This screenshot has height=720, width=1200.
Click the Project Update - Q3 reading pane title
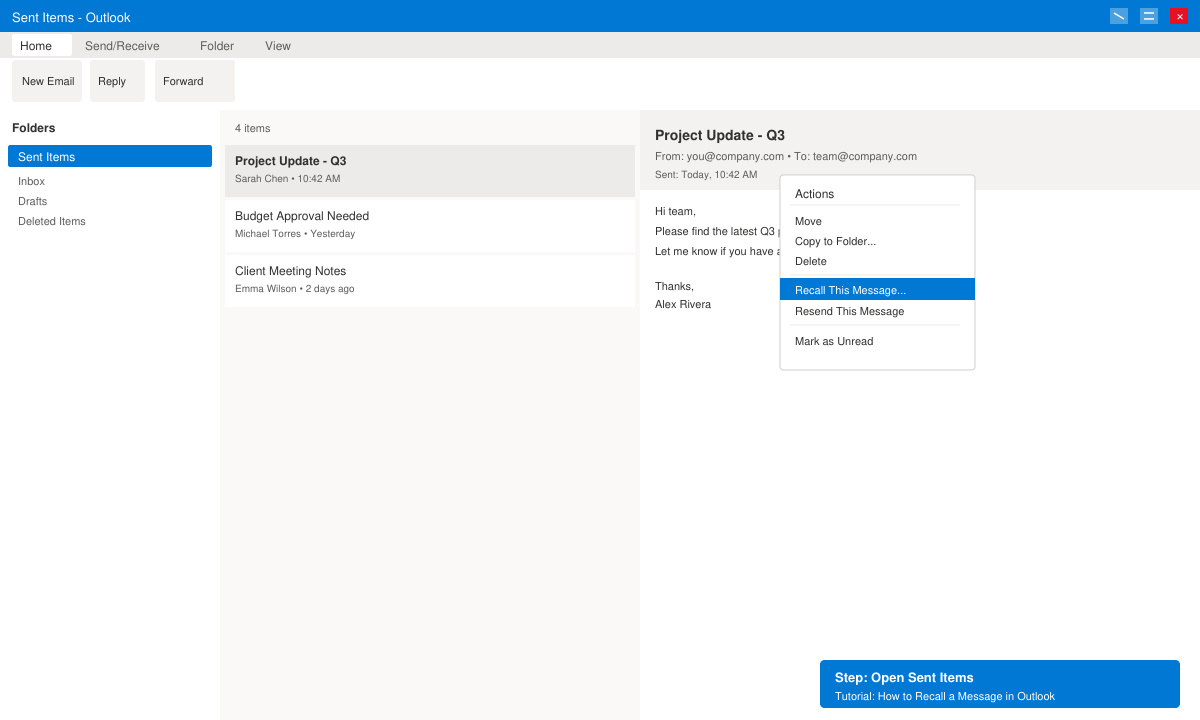point(720,135)
